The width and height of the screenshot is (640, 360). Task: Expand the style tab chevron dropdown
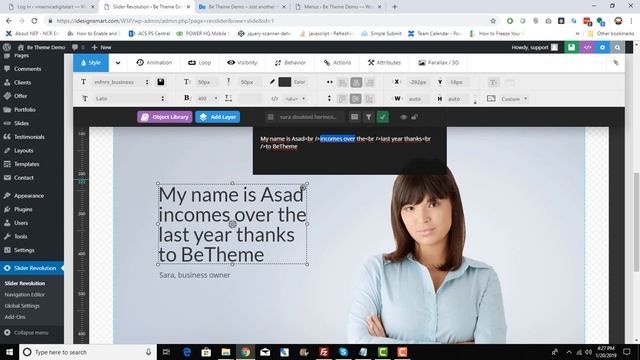coord(118,63)
